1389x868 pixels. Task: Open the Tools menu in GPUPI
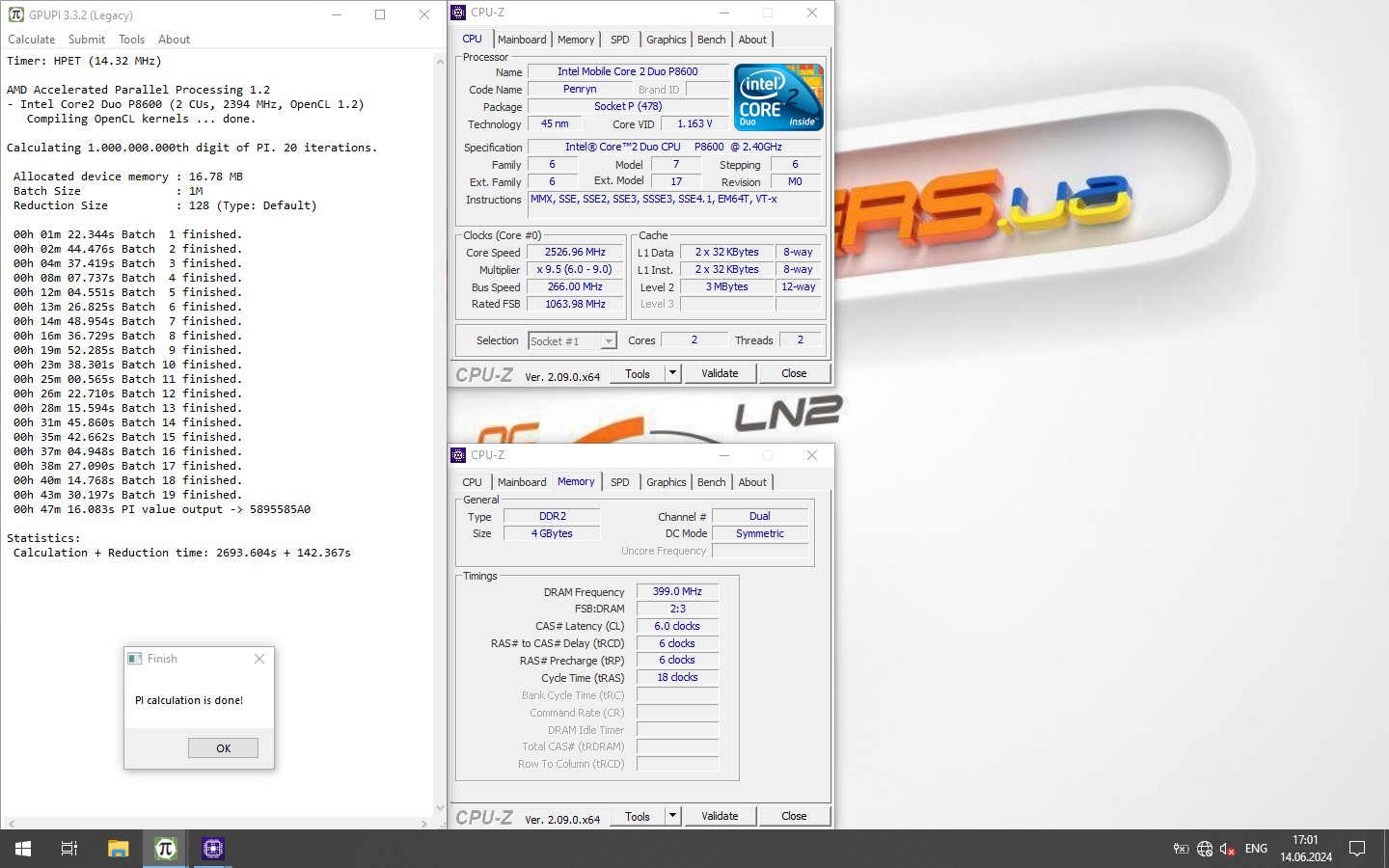[132, 40]
